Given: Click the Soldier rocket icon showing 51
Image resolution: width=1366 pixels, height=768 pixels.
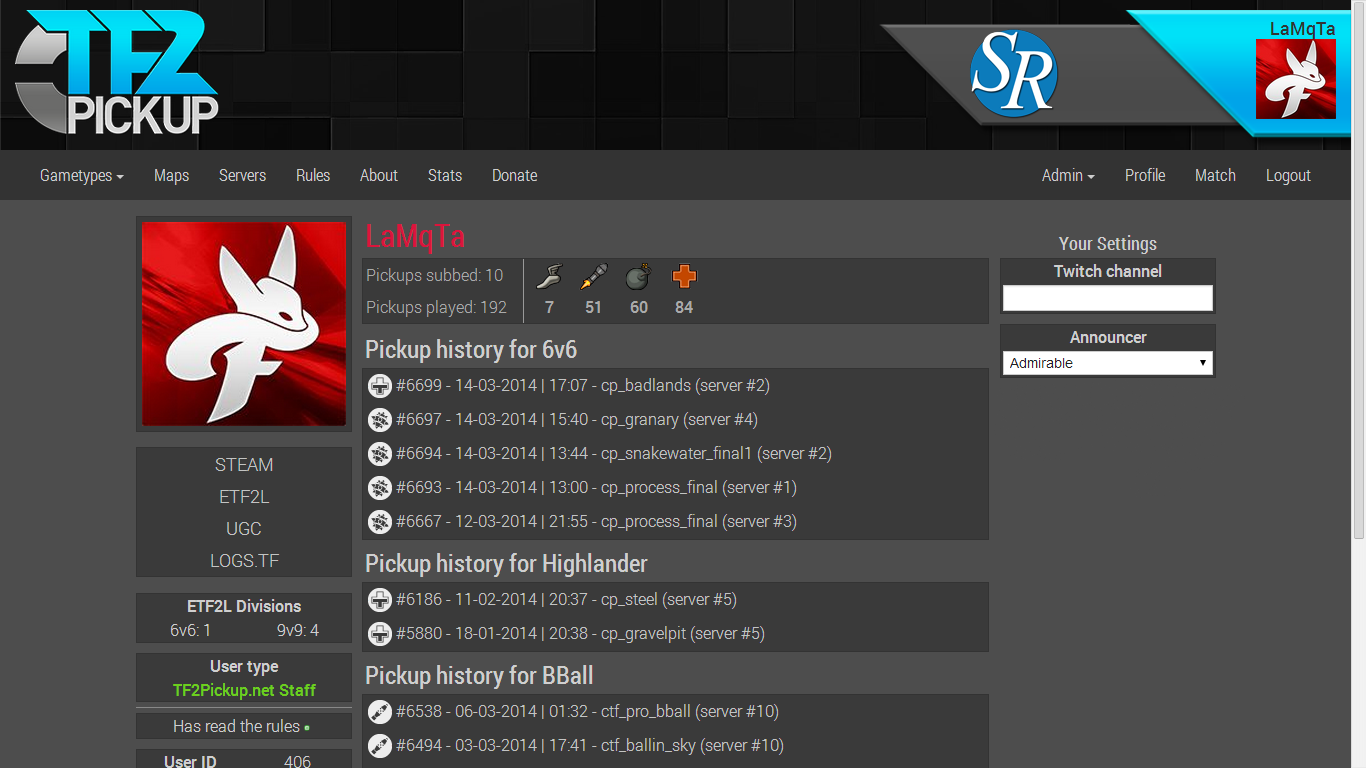Looking at the screenshot, I should [593, 277].
